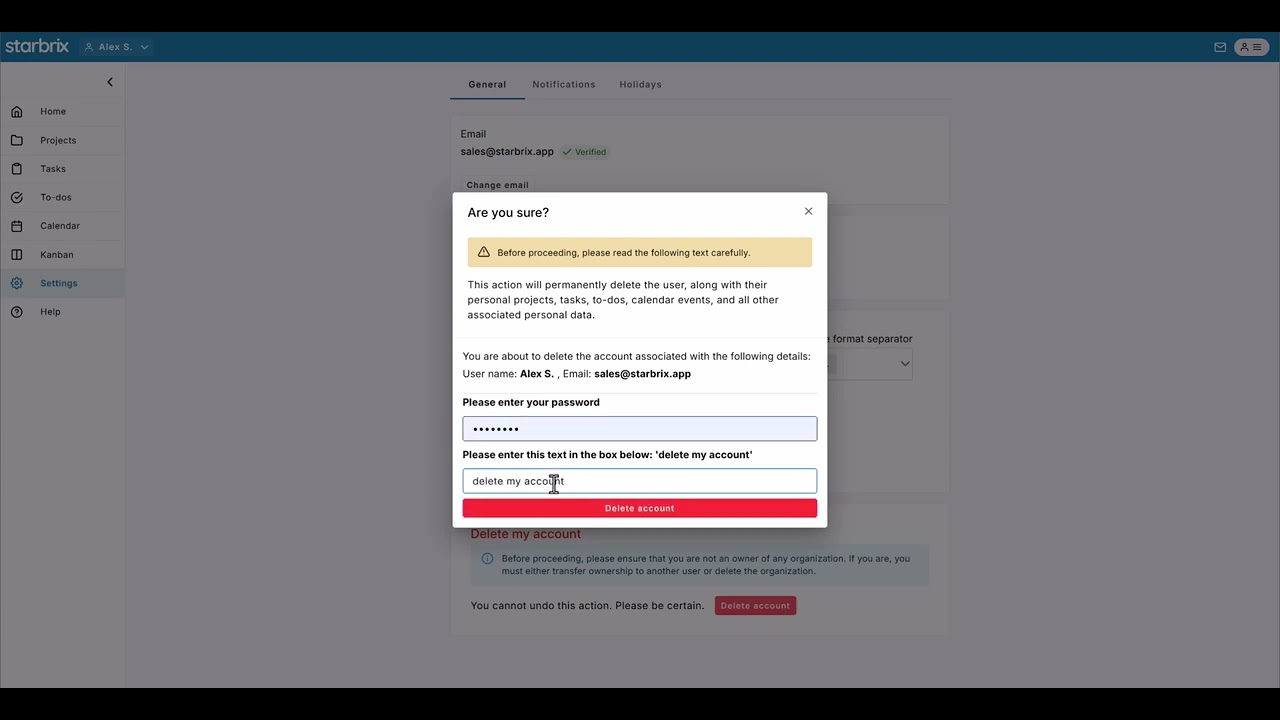
Task: Click the Calendar sidebar icon
Action: pyautogui.click(x=17, y=226)
